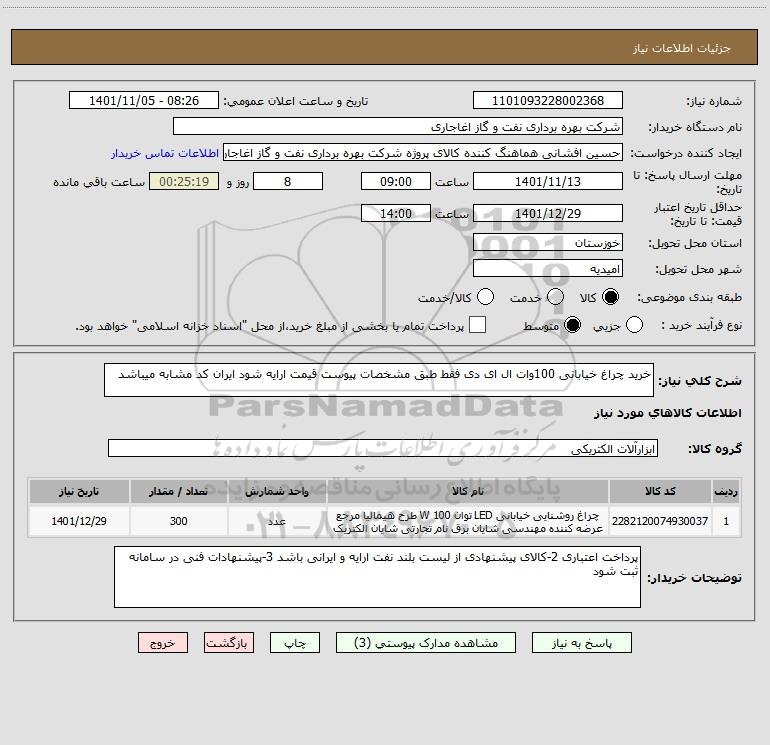
Task: Click the validity time field 14:00
Action: (396, 214)
